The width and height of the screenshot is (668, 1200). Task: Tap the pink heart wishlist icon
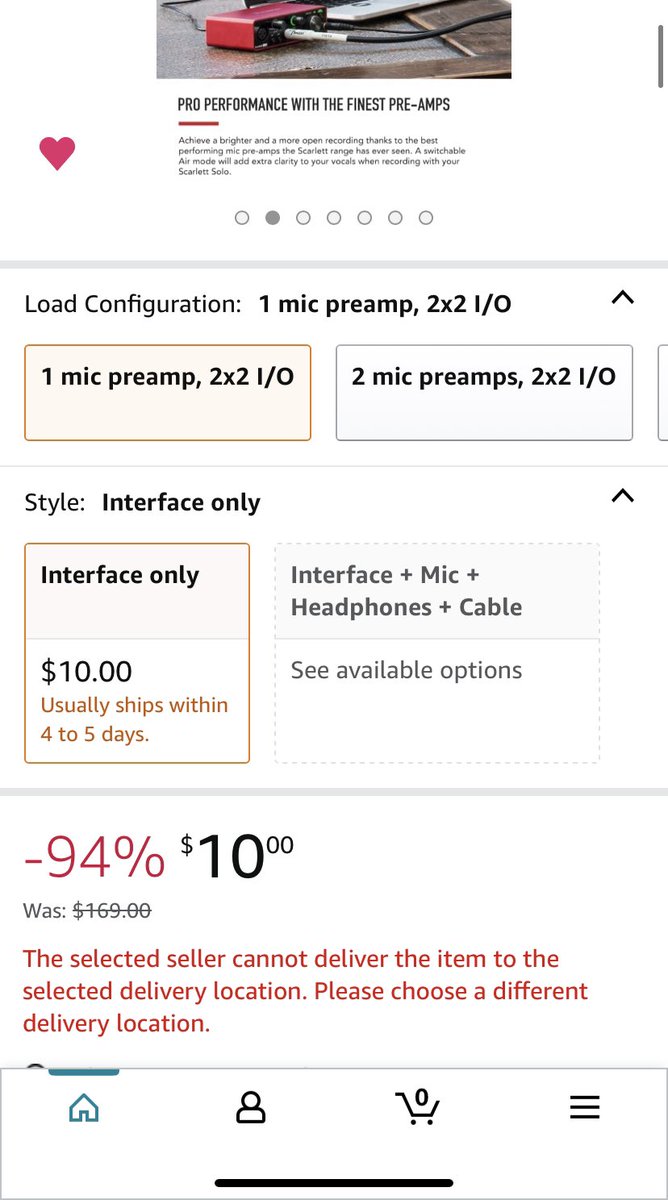(57, 153)
